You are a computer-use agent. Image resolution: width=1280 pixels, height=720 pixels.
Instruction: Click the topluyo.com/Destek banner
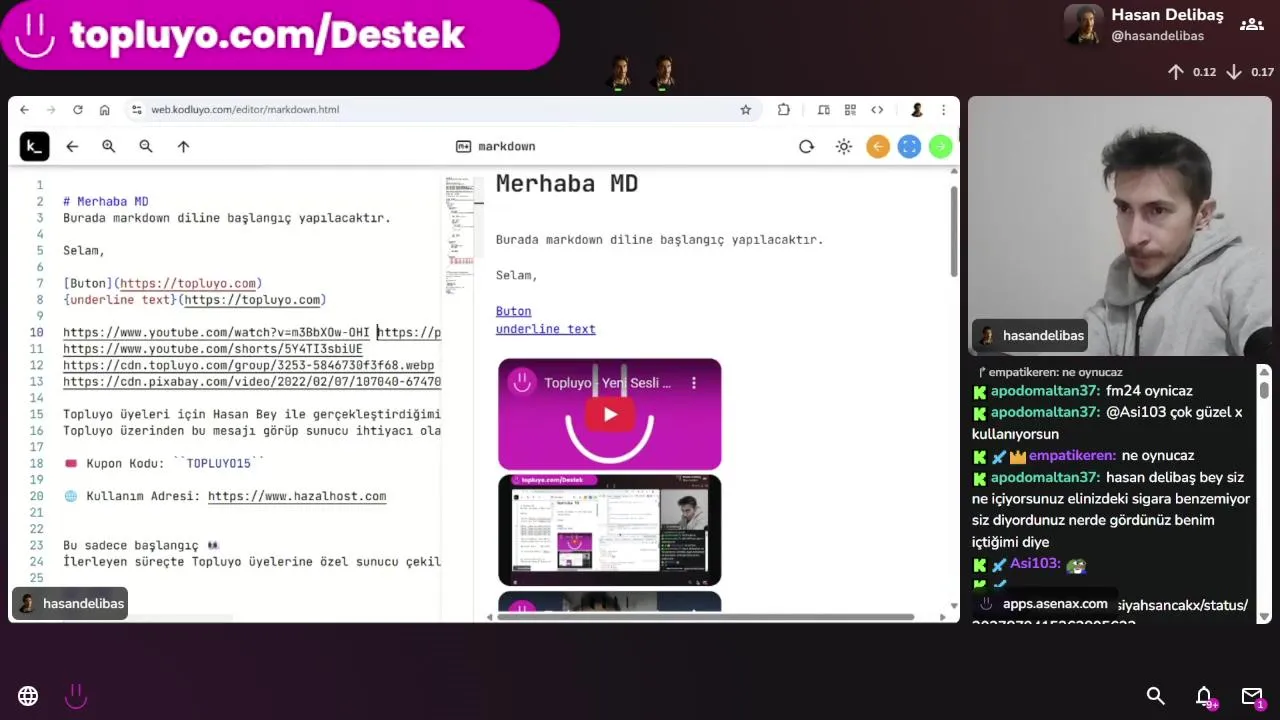pyautogui.click(x=280, y=35)
